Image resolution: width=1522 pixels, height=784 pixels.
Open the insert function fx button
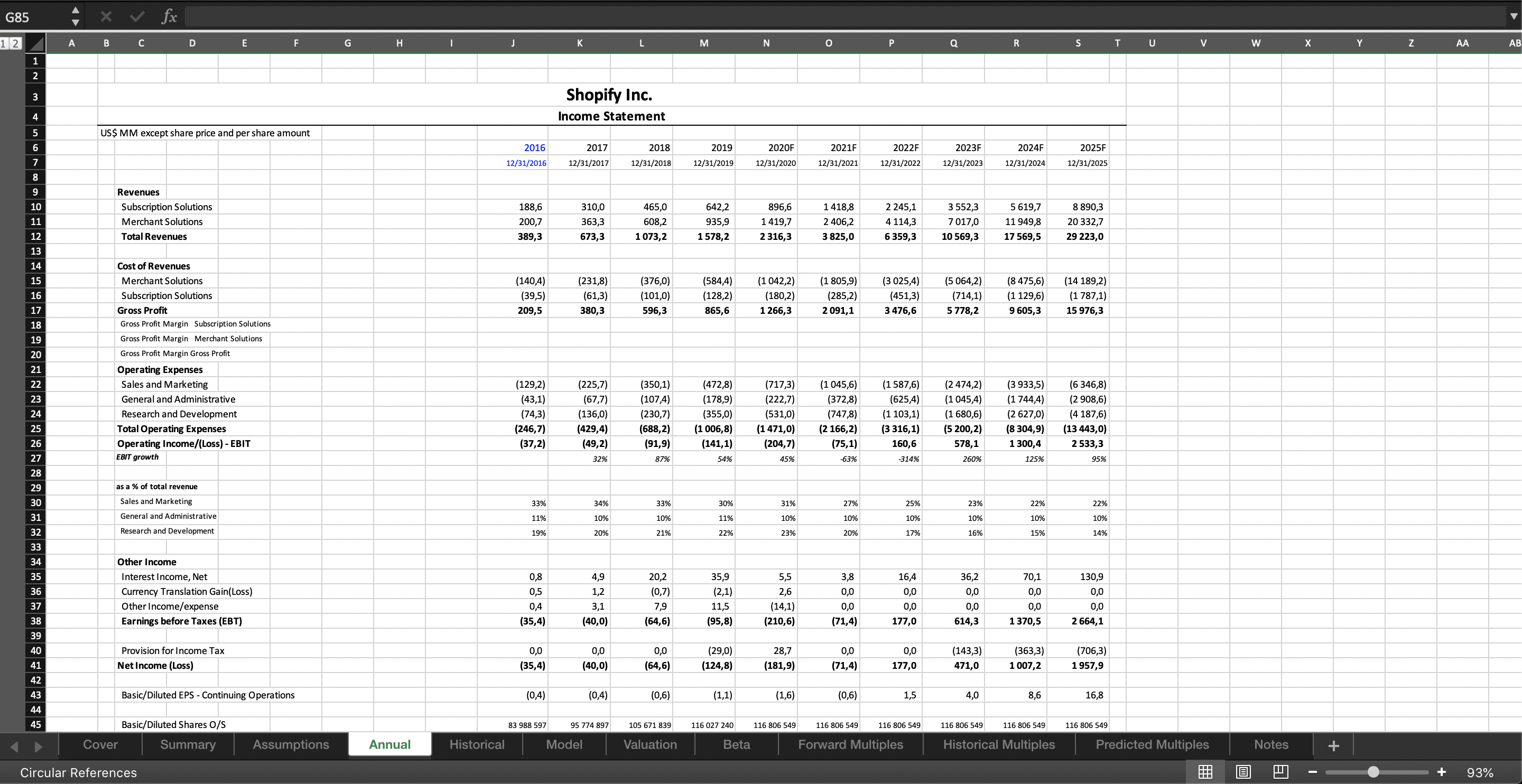coord(169,16)
